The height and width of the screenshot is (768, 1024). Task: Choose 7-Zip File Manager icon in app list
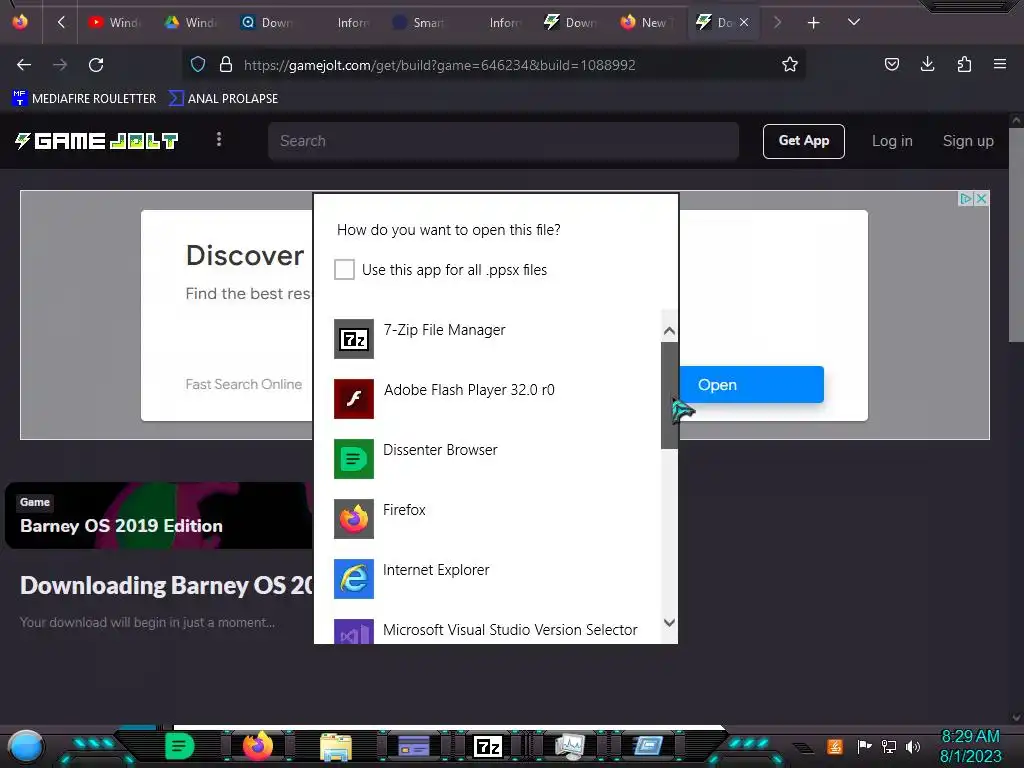pyautogui.click(x=354, y=339)
